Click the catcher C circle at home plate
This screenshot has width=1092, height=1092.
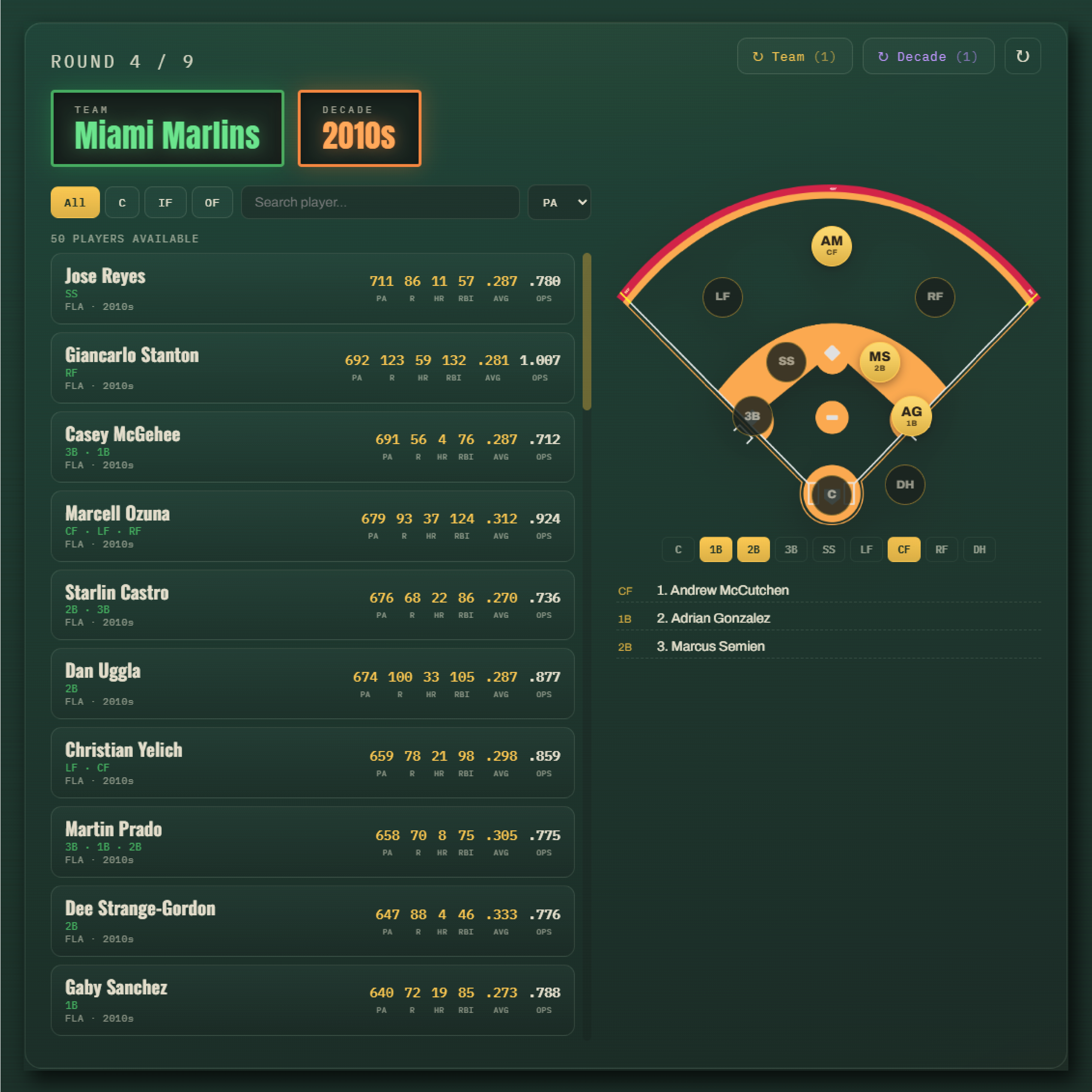(x=831, y=495)
